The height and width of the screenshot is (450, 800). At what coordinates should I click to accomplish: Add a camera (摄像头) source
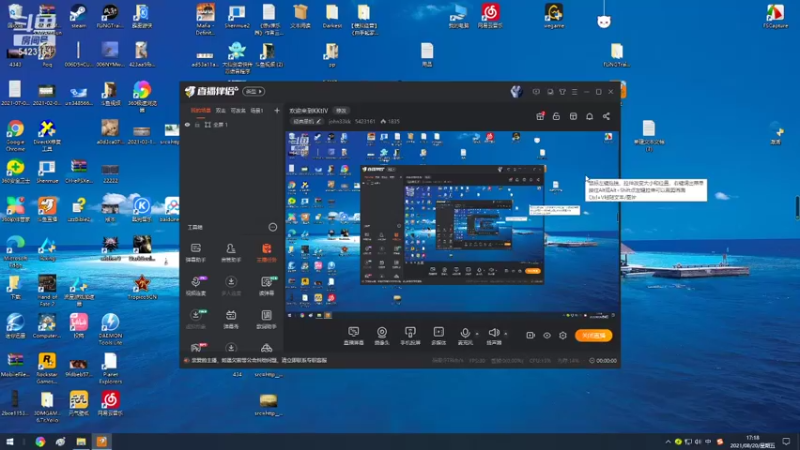[x=382, y=336]
